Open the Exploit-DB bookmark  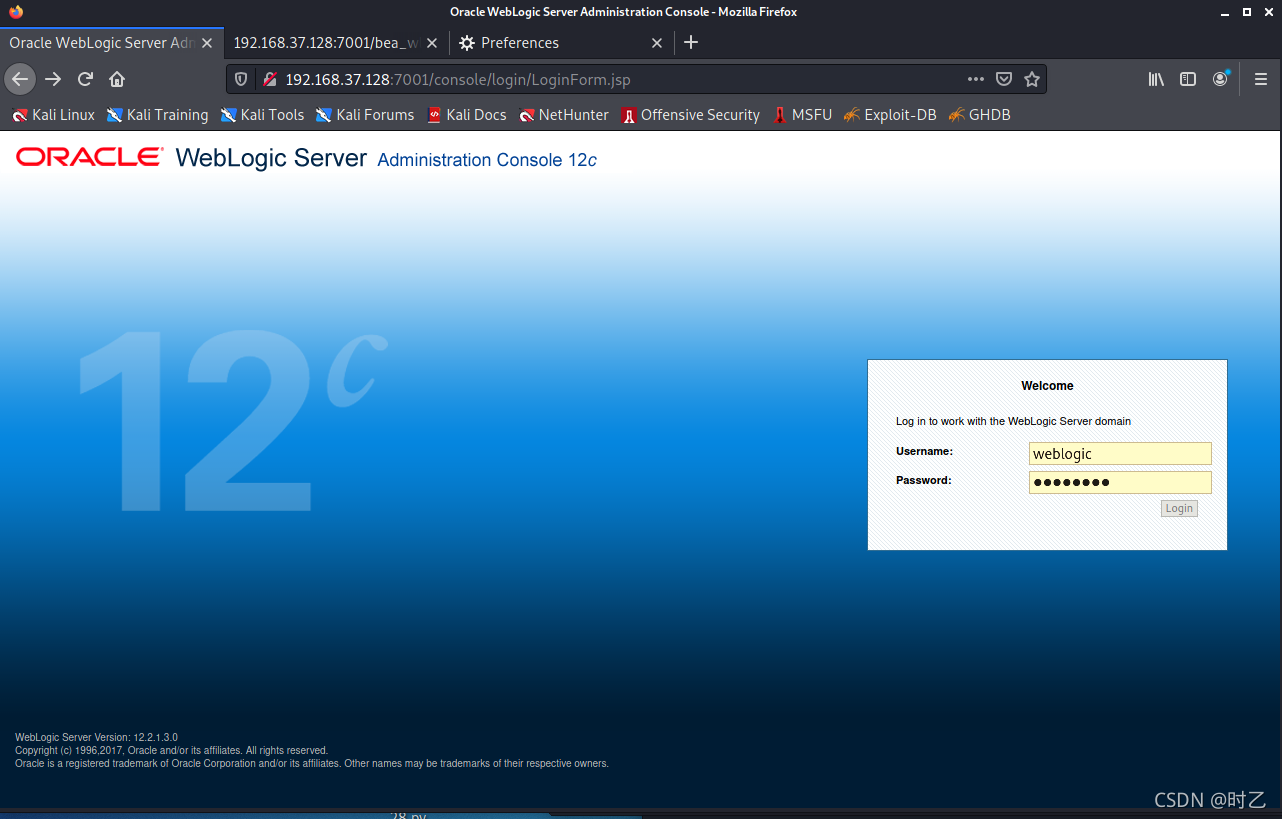(890, 115)
